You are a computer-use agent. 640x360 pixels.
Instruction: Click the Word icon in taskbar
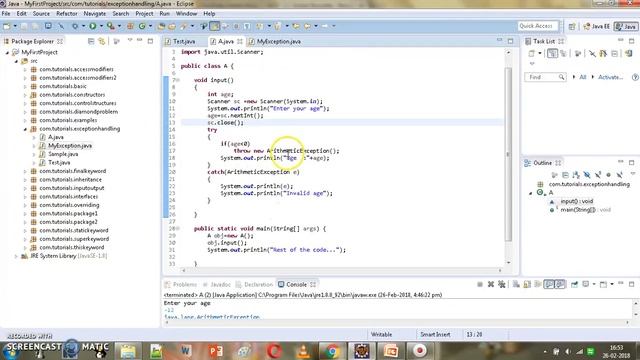[186, 351]
